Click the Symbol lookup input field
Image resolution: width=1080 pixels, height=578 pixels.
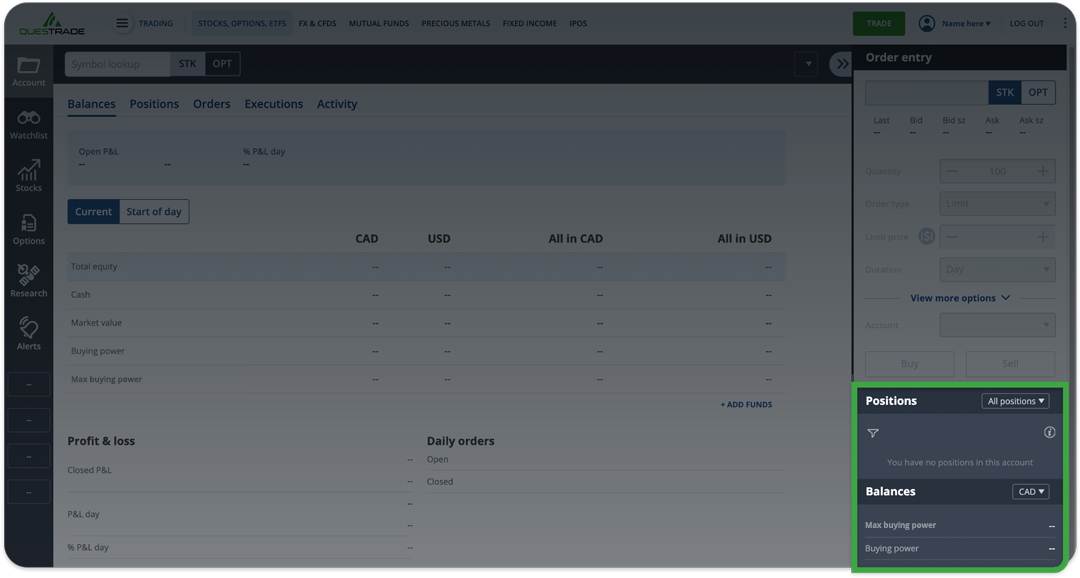click(117, 64)
